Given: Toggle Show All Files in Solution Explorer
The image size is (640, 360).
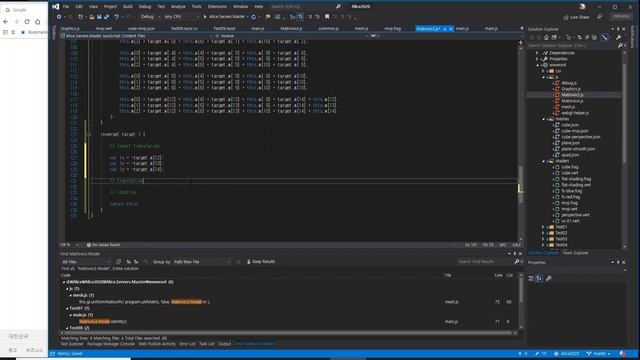Looking at the screenshot, I should click(594, 37).
